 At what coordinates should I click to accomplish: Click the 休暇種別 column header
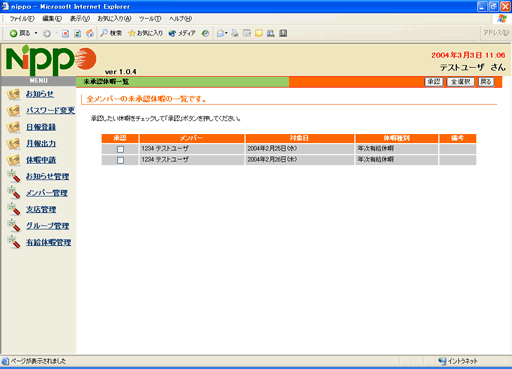coord(396,138)
